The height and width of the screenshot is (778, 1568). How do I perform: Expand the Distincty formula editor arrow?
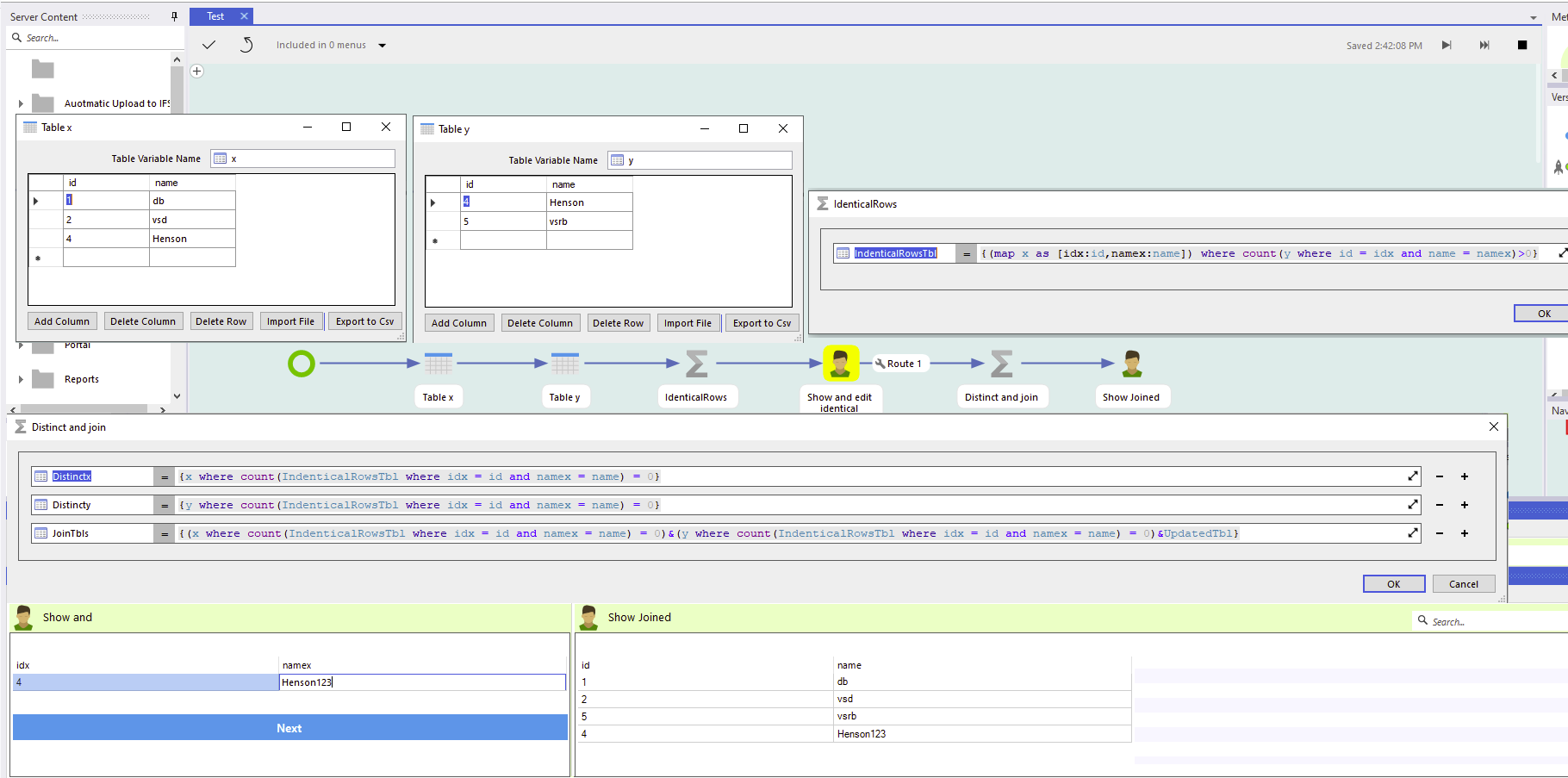coord(1413,505)
